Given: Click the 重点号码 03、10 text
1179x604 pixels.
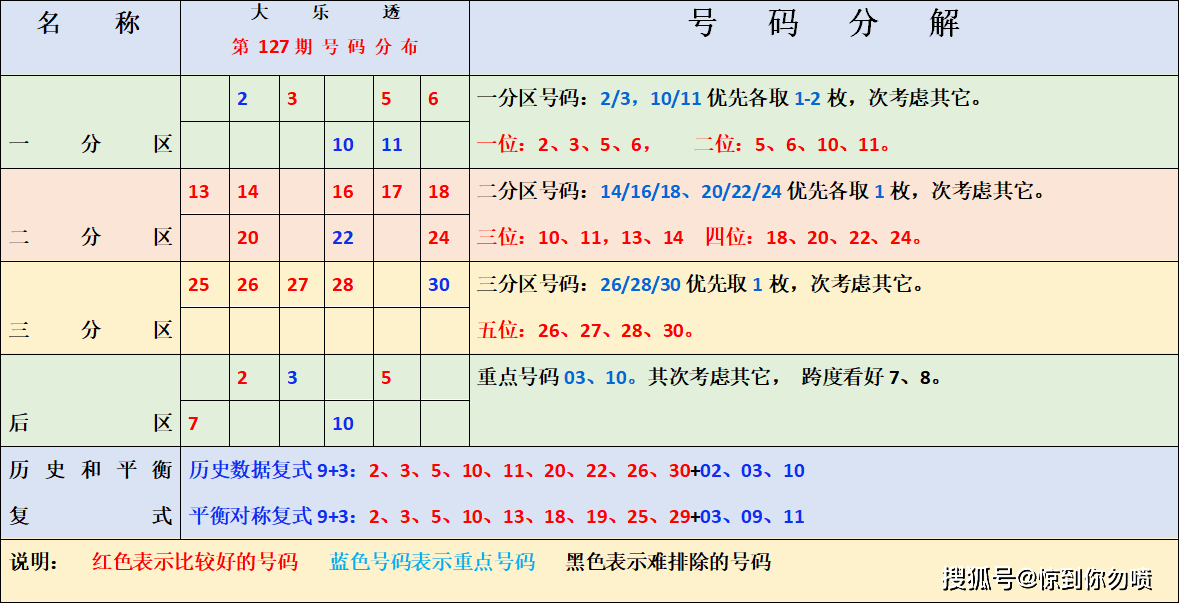Looking at the screenshot, I should click(x=557, y=377).
